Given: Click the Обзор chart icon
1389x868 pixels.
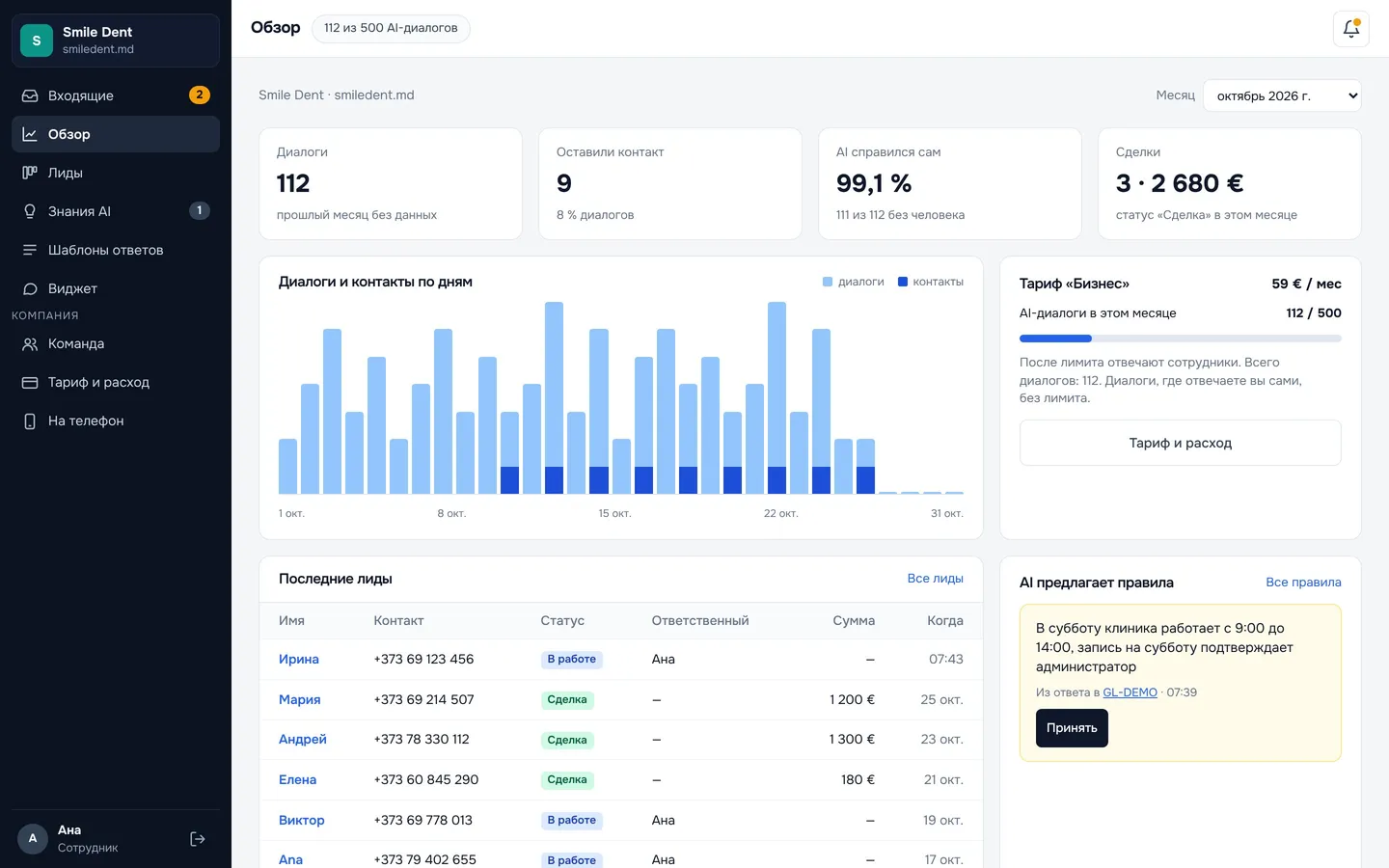Looking at the screenshot, I should tap(30, 134).
